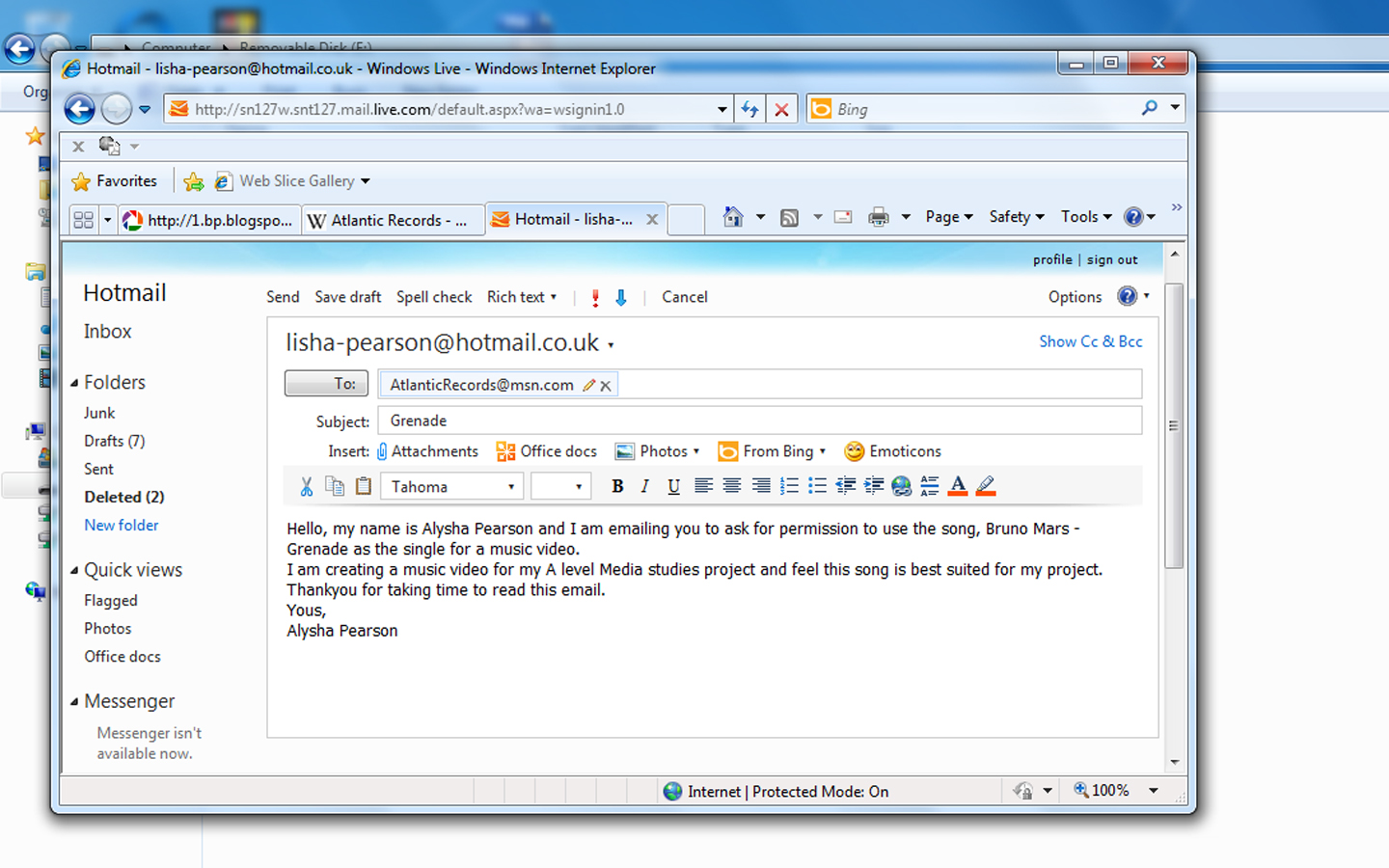This screenshot has width=1389, height=868.
Task: Open the Tahoma font dropdown
Action: point(452,487)
